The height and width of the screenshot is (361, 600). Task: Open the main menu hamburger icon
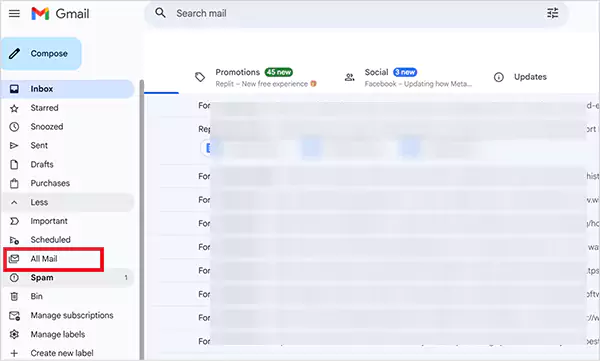[14, 14]
